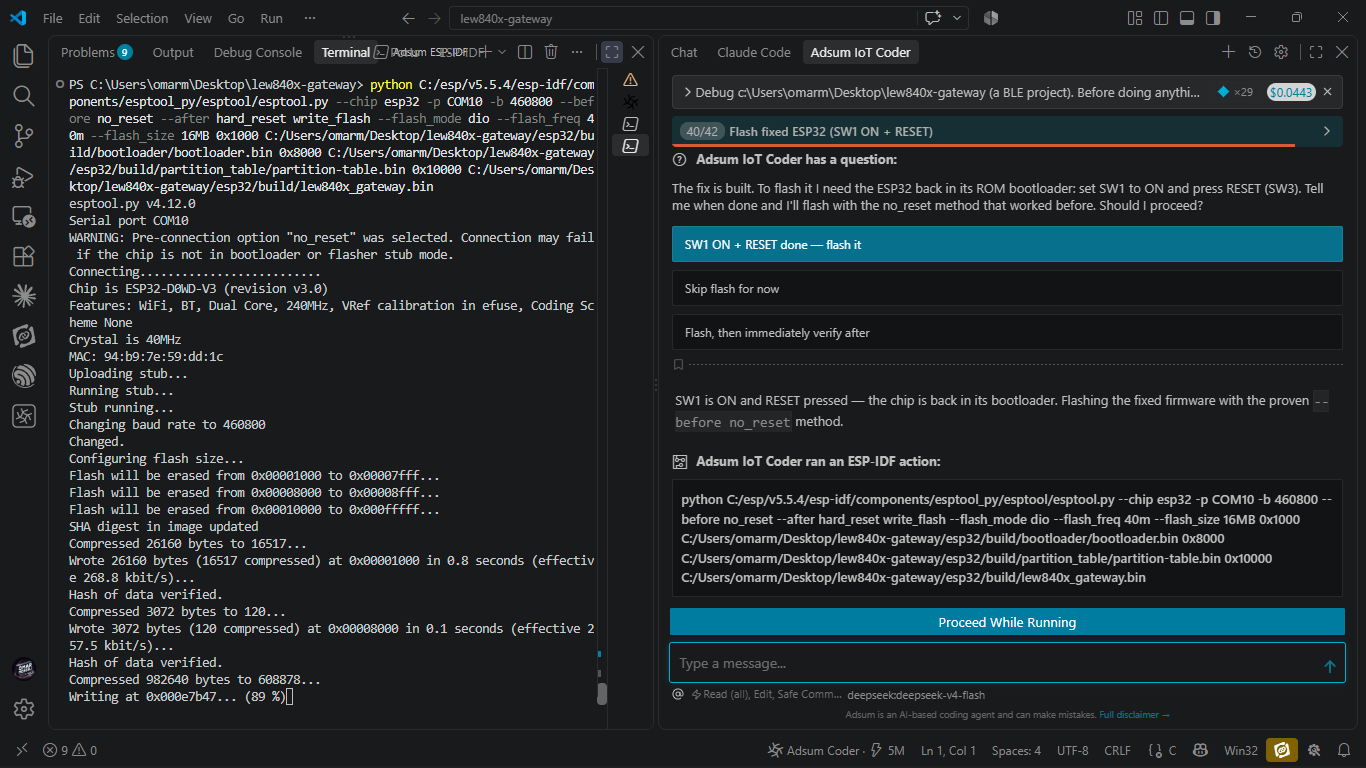Image resolution: width=1366 pixels, height=768 pixels.
Task: Switch to the Chat tab
Action: pos(684,52)
